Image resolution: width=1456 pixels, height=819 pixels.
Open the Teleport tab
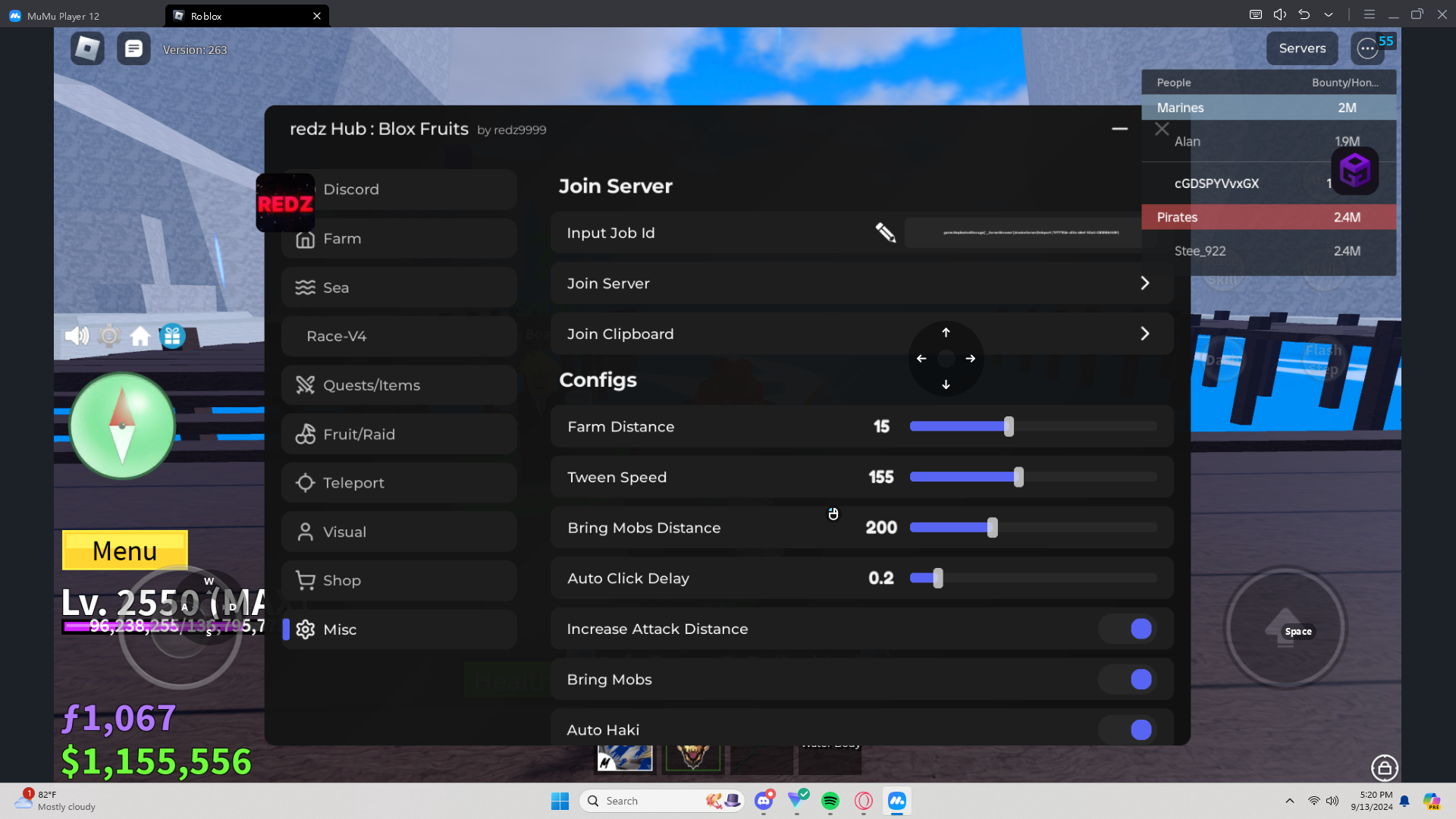399,483
